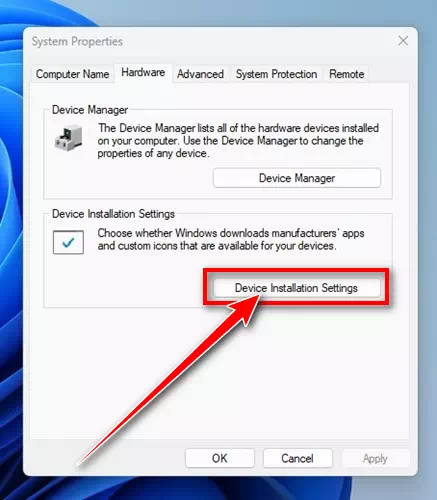
Task: Click the Device Manager hardware icon
Action: [x=69, y=137]
